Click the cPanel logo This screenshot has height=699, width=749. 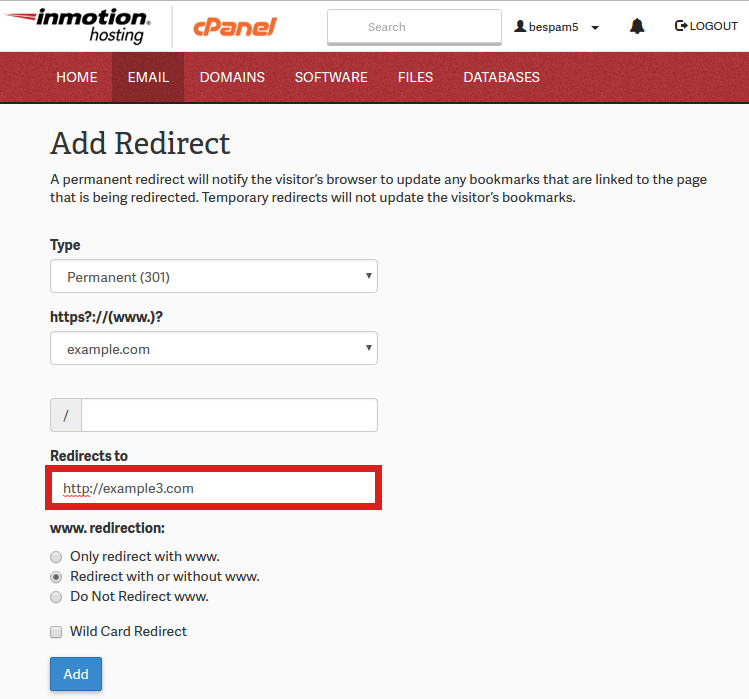(x=235, y=27)
